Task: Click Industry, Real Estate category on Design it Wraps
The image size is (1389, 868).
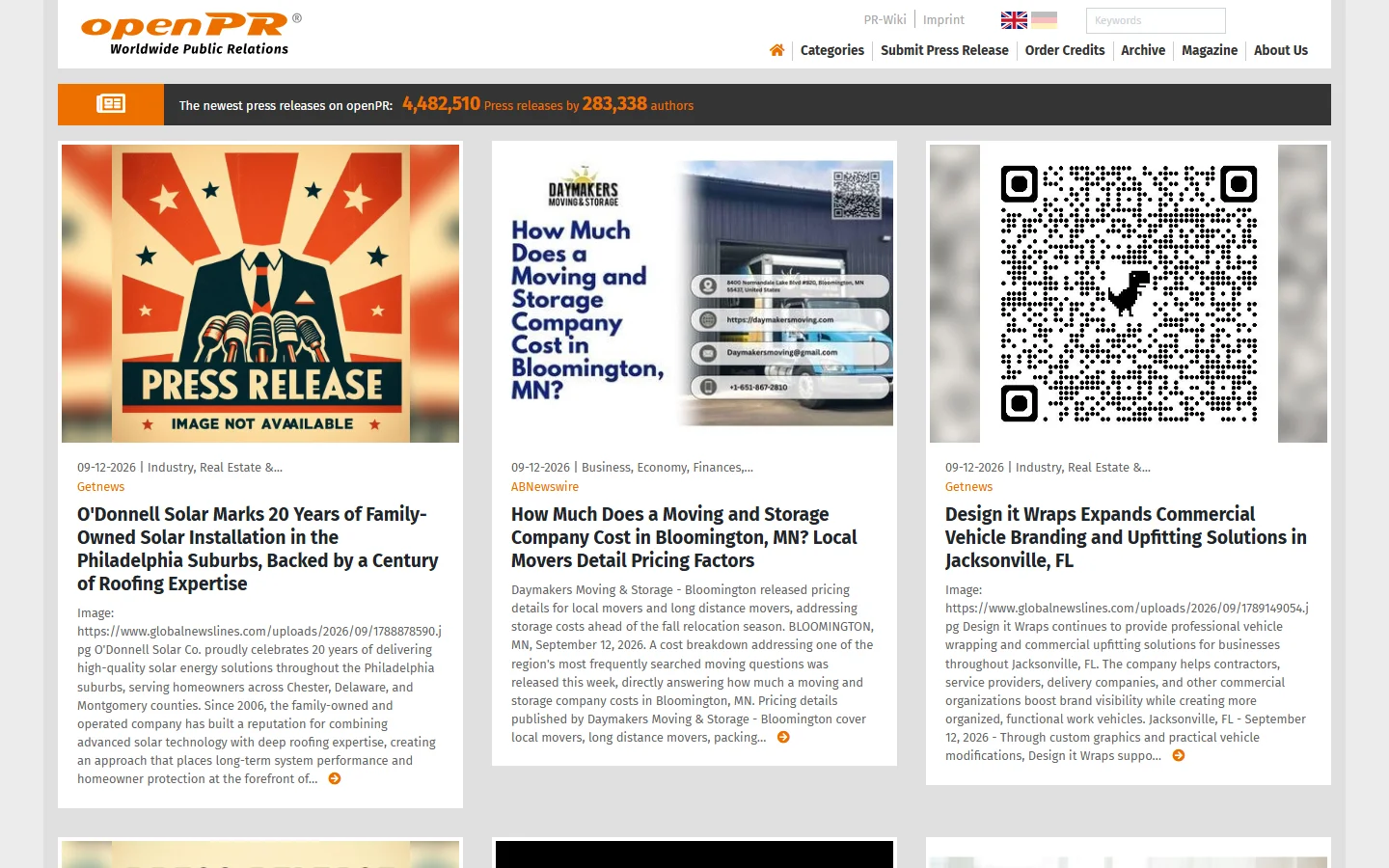Action: click(x=1082, y=468)
